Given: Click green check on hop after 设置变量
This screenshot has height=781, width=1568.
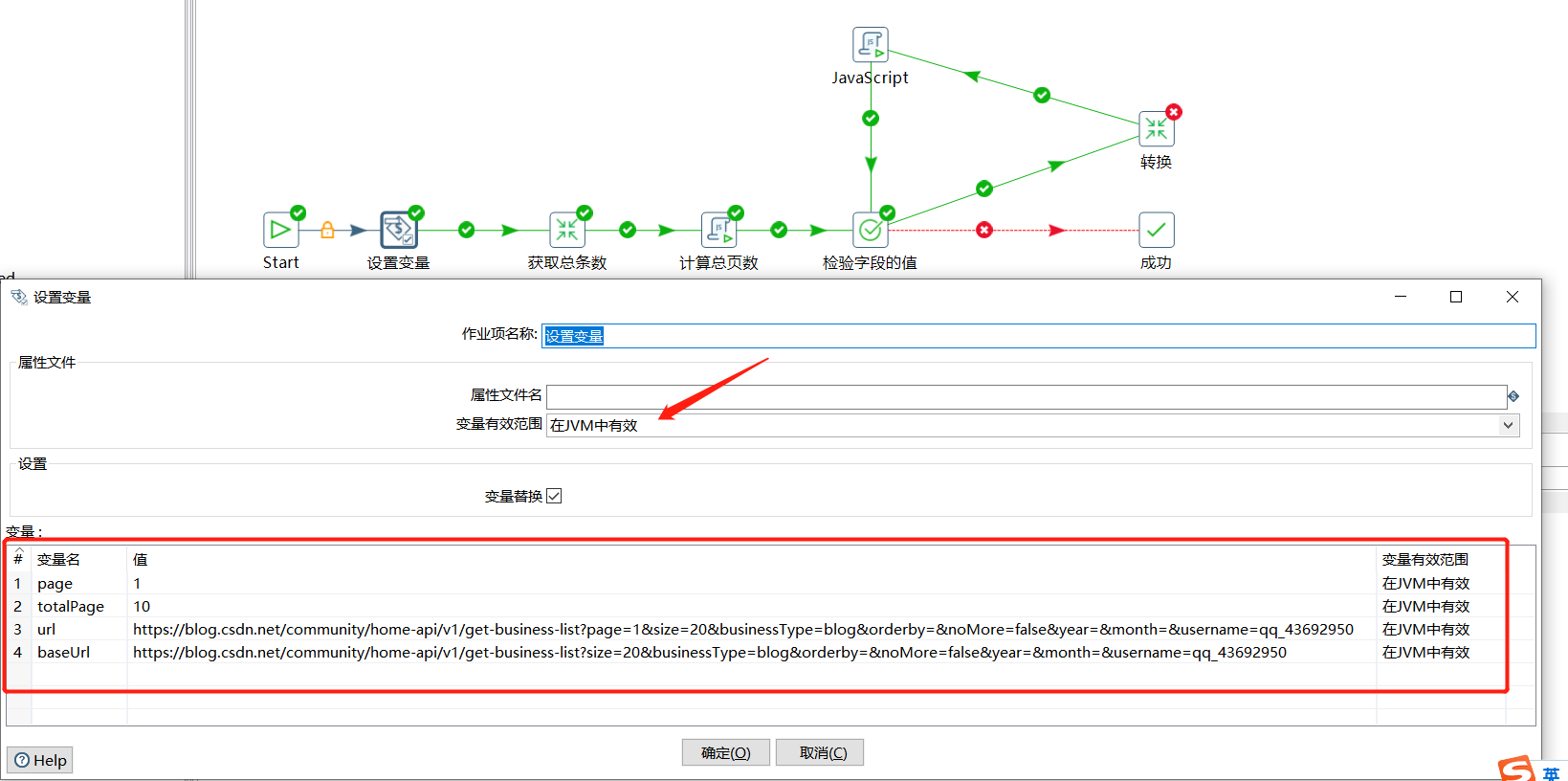Looking at the screenshot, I should pyautogui.click(x=466, y=230).
